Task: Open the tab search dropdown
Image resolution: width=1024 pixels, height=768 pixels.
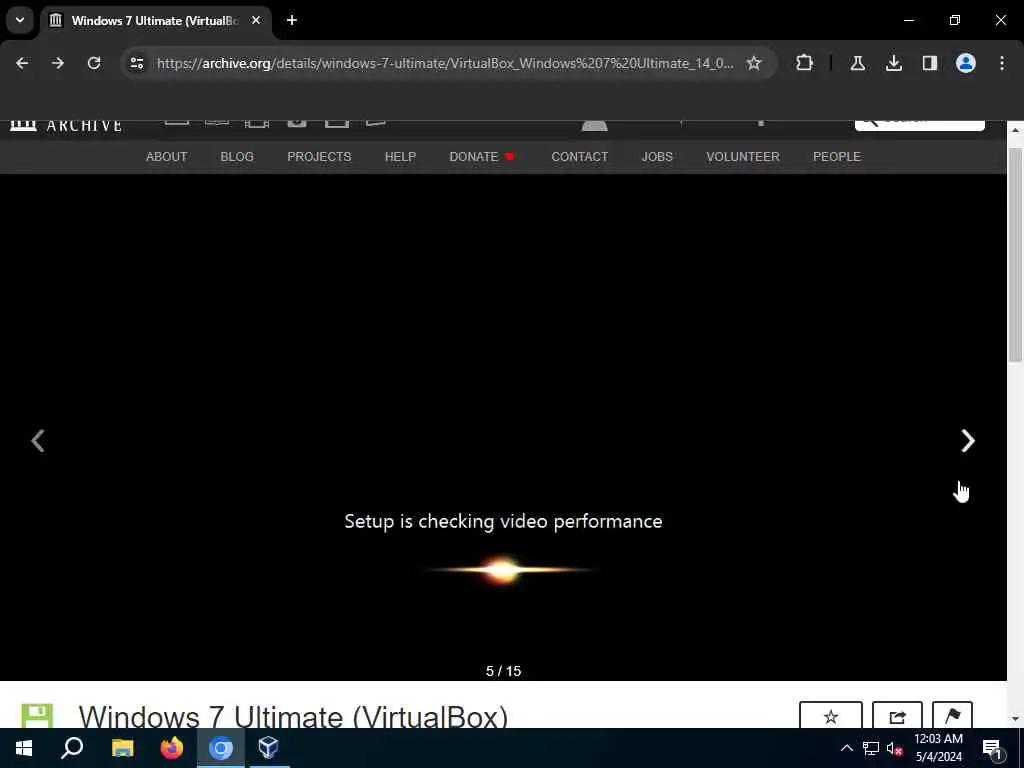Action: coord(20,20)
